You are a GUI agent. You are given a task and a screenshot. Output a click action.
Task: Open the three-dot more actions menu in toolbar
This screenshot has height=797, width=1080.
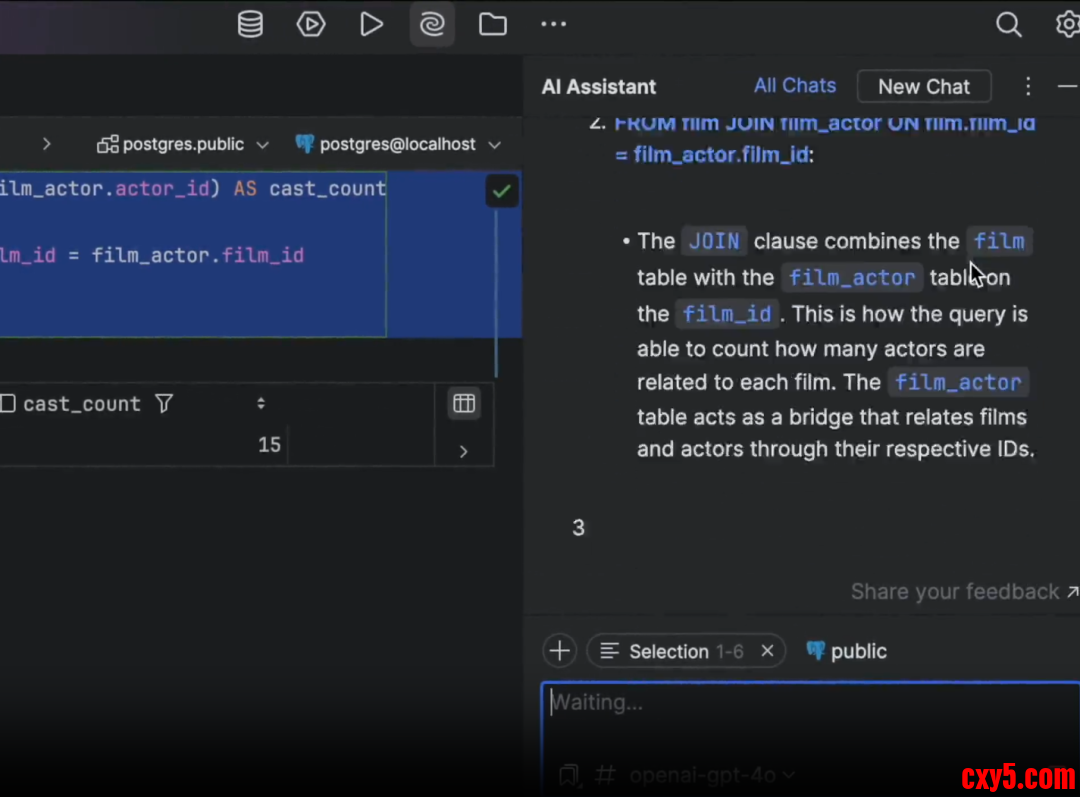coord(553,25)
